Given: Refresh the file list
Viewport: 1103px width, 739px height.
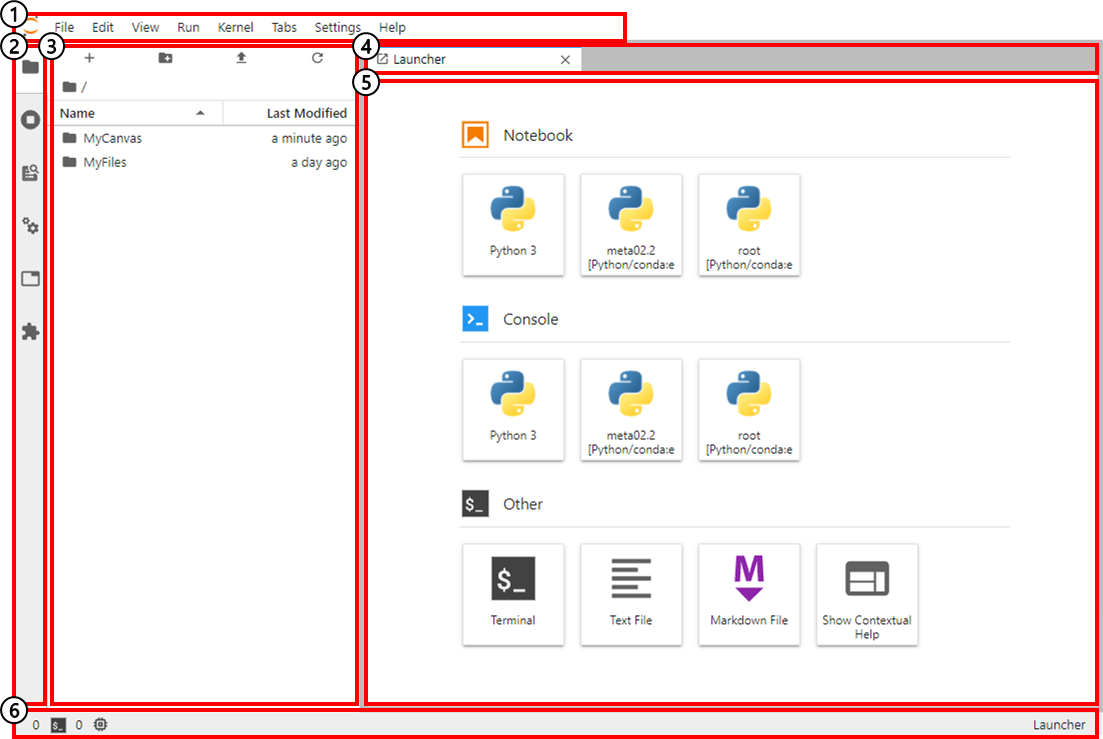Looking at the screenshot, I should [317, 58].
